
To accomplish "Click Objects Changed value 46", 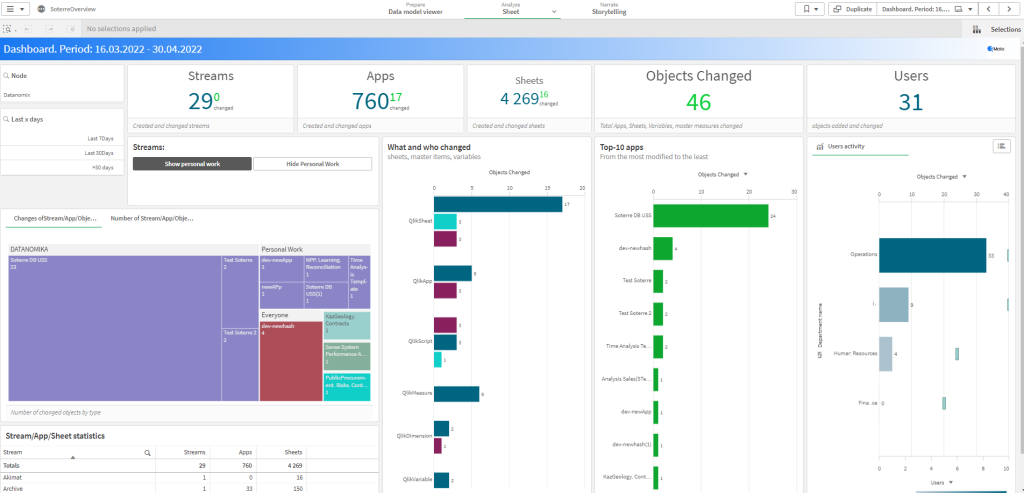I will [698, 102].
